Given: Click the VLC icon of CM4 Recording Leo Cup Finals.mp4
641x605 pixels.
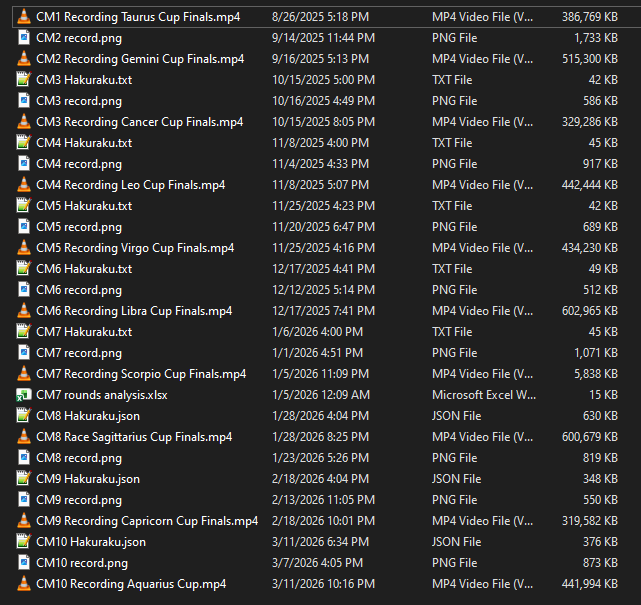Looking at the screenshot, I should point(24,185).
